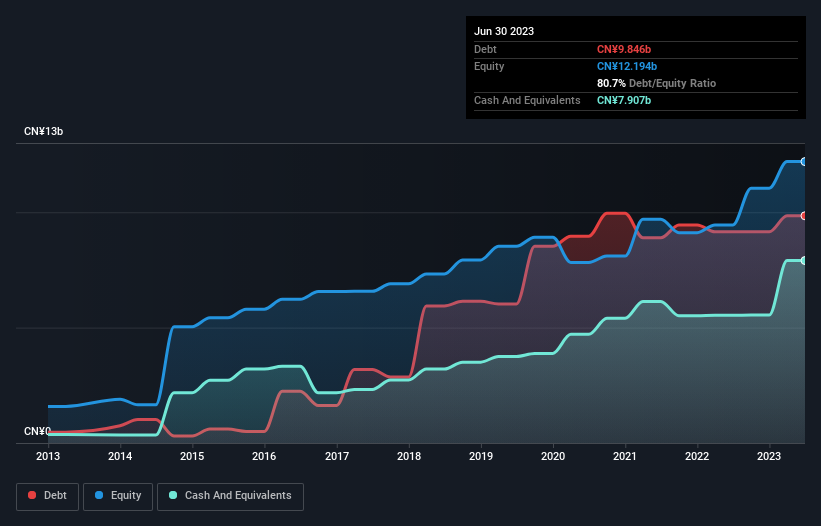The height and width of the screenshot is (526, 821).
Task: Click the CN¥9.846b debt value
Action: coord(624,49)
